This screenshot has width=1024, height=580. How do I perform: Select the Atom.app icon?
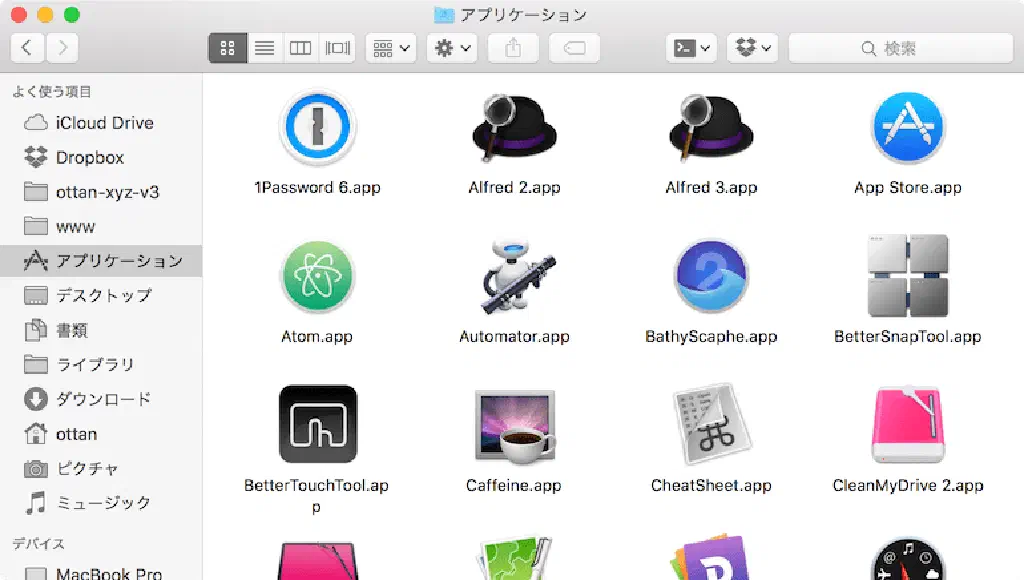point(317,277)
